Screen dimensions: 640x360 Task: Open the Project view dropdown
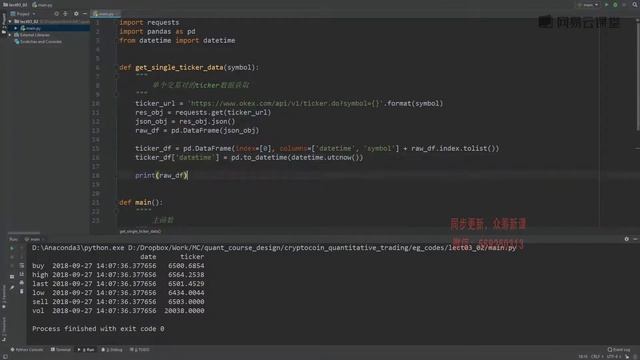click(x=23, y=14)
